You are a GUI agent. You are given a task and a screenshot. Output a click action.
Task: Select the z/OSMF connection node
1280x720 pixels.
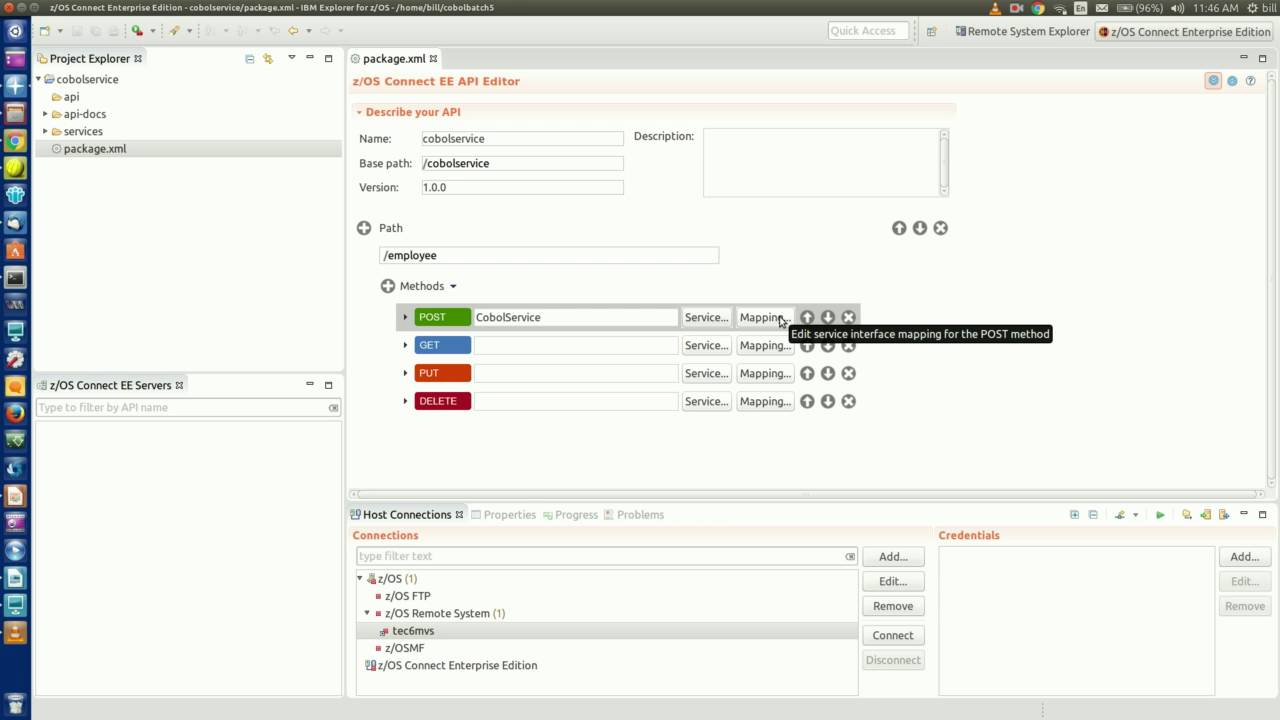(404, 648)
